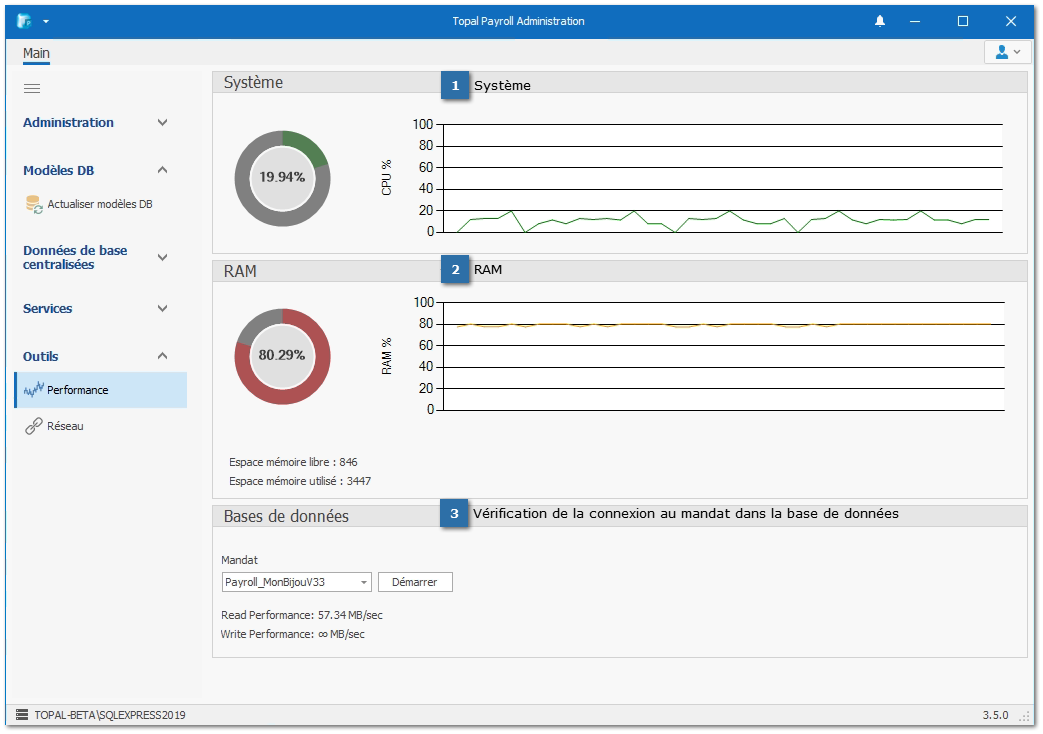The width and height of the screenshot is (1043, 734).
Task: Click the CPU usage donut gauge
Action: pos(282,178)
